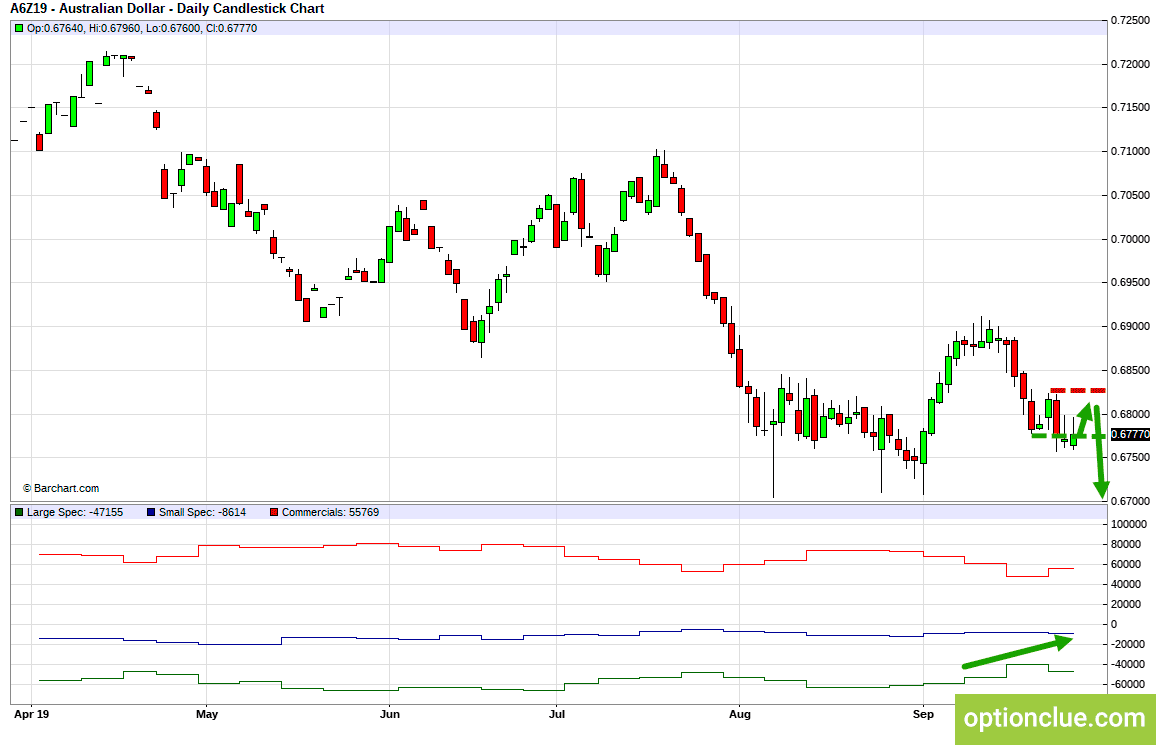Click the chart title A6Z19 Australian Dollar
This screenshot has height=745, width=1156.
pyautogui.click(x=167, y=9)
